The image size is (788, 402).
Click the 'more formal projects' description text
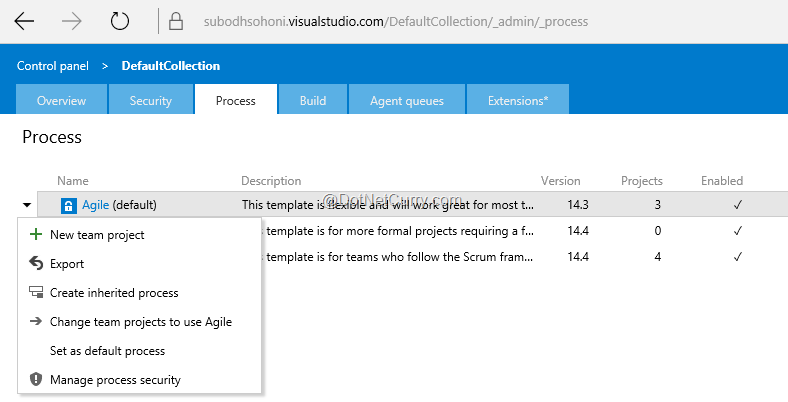400,231
